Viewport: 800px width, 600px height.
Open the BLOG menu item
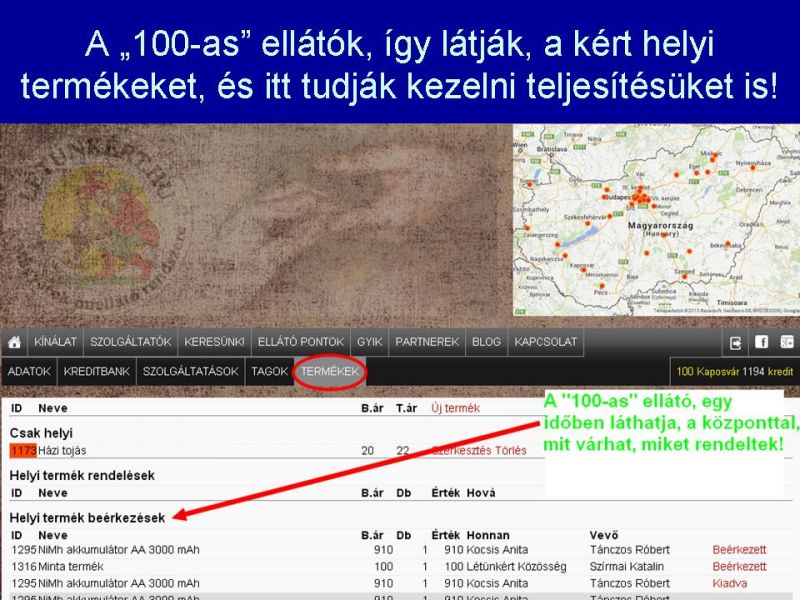(486, 342)
